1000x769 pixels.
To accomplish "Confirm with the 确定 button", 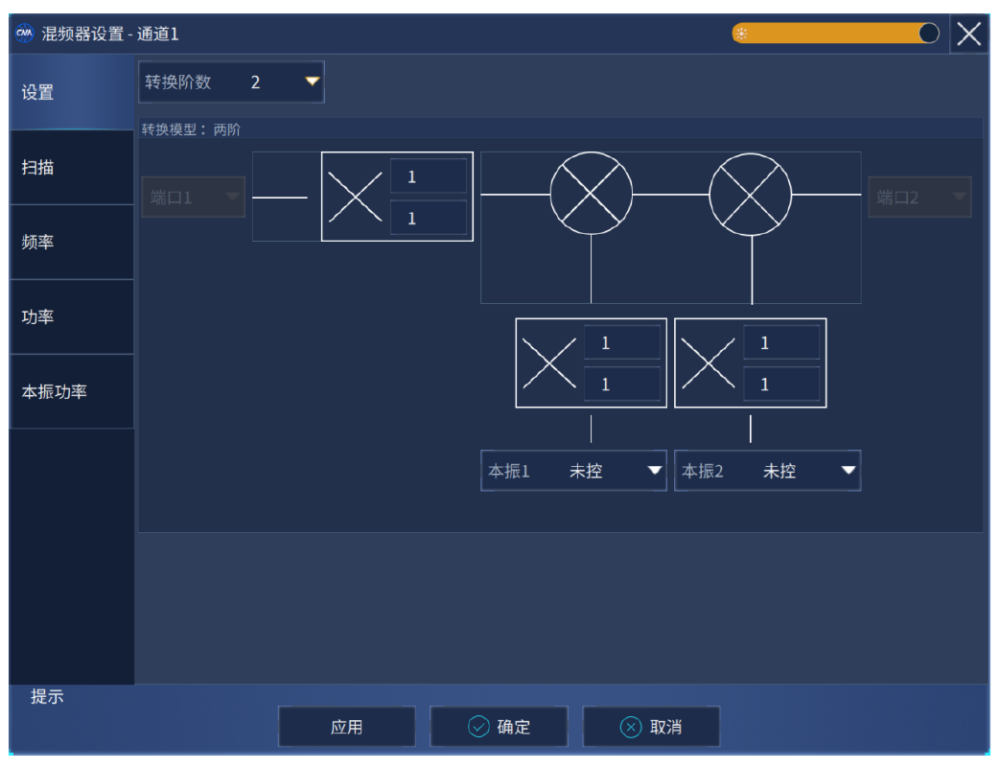I will [x=499, y=727].
